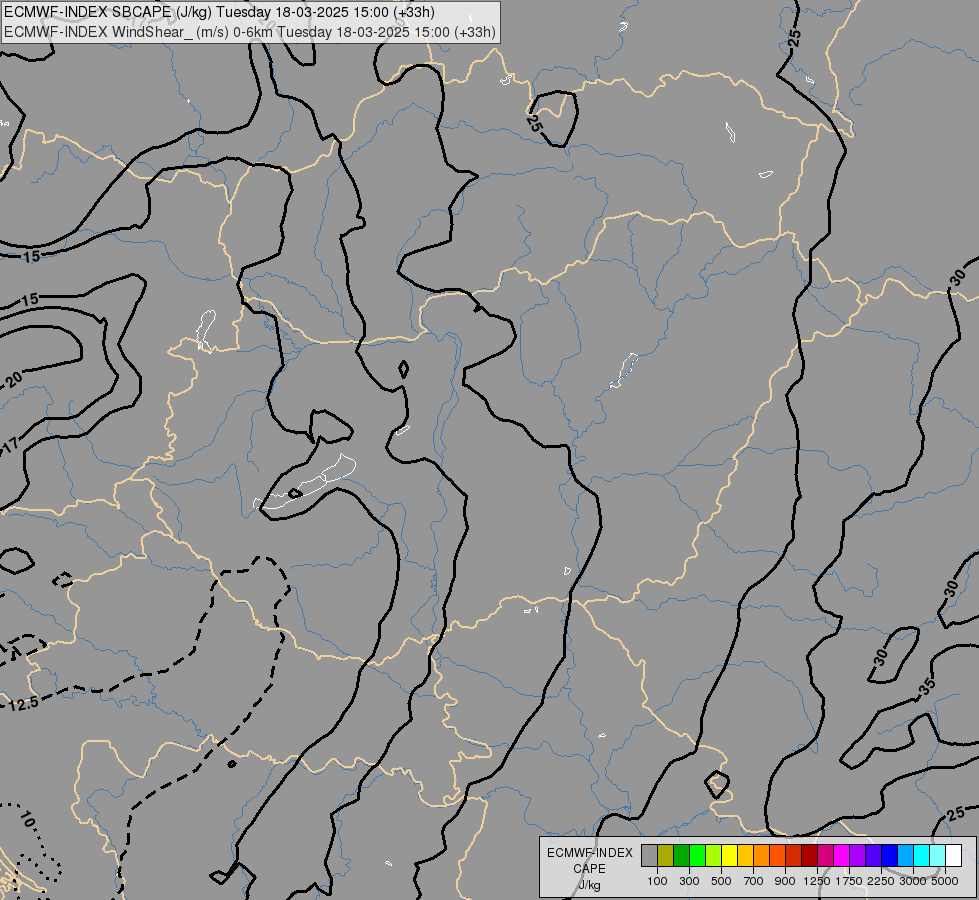The height and width of the screenshot is (900, 979).
Task: Select the dark red legend swatch
Action: point(810,855)
